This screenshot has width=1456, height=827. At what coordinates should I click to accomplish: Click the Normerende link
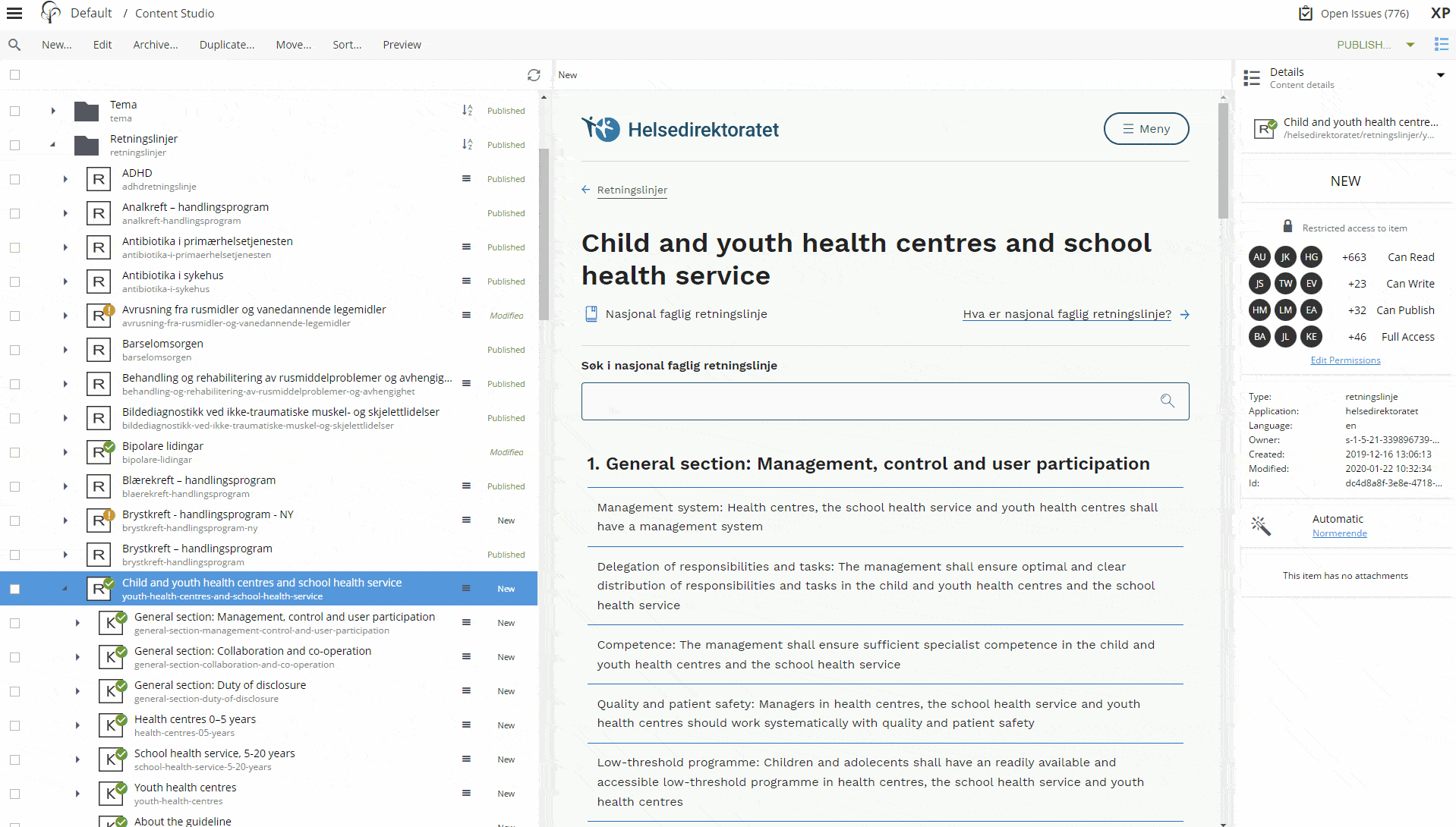[x=1339, y=533]
